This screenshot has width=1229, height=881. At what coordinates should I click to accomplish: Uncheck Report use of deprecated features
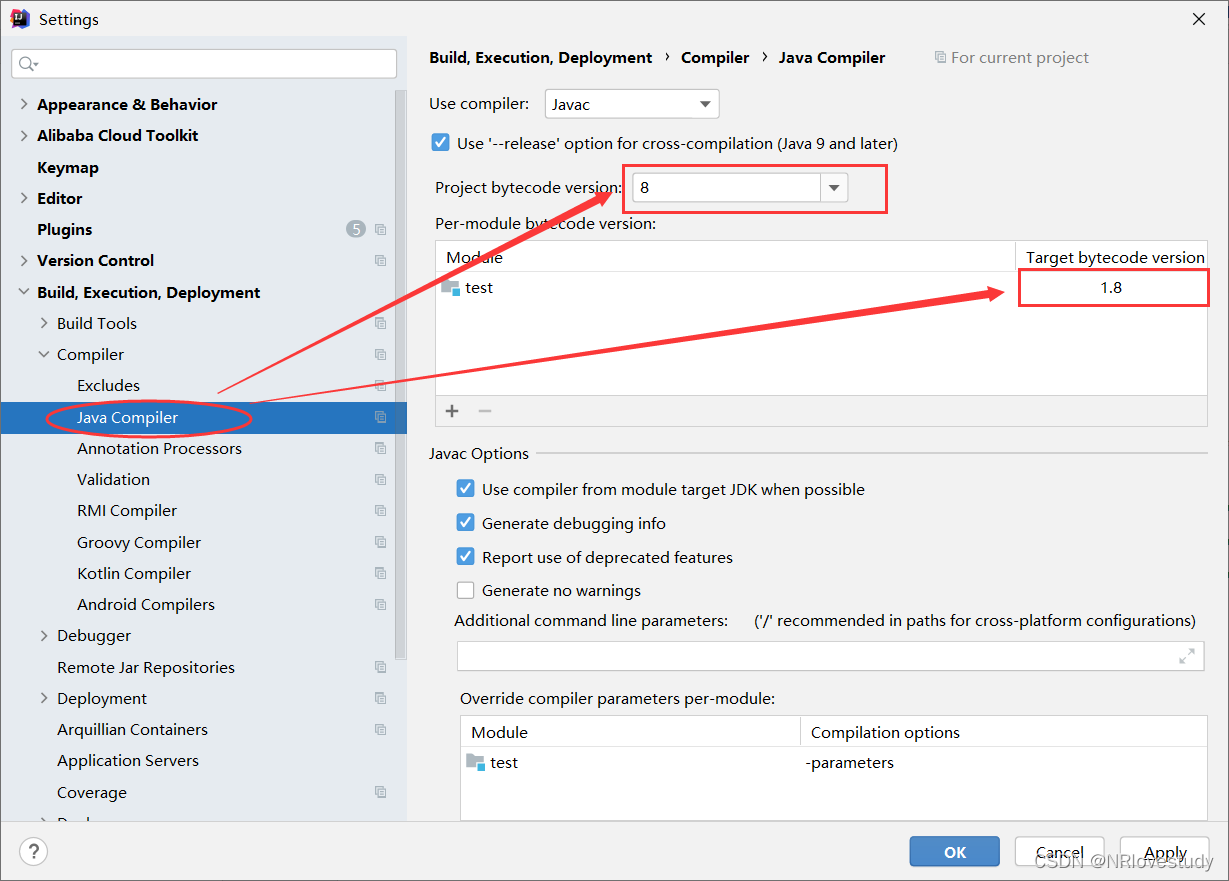(x=465, y=557)
